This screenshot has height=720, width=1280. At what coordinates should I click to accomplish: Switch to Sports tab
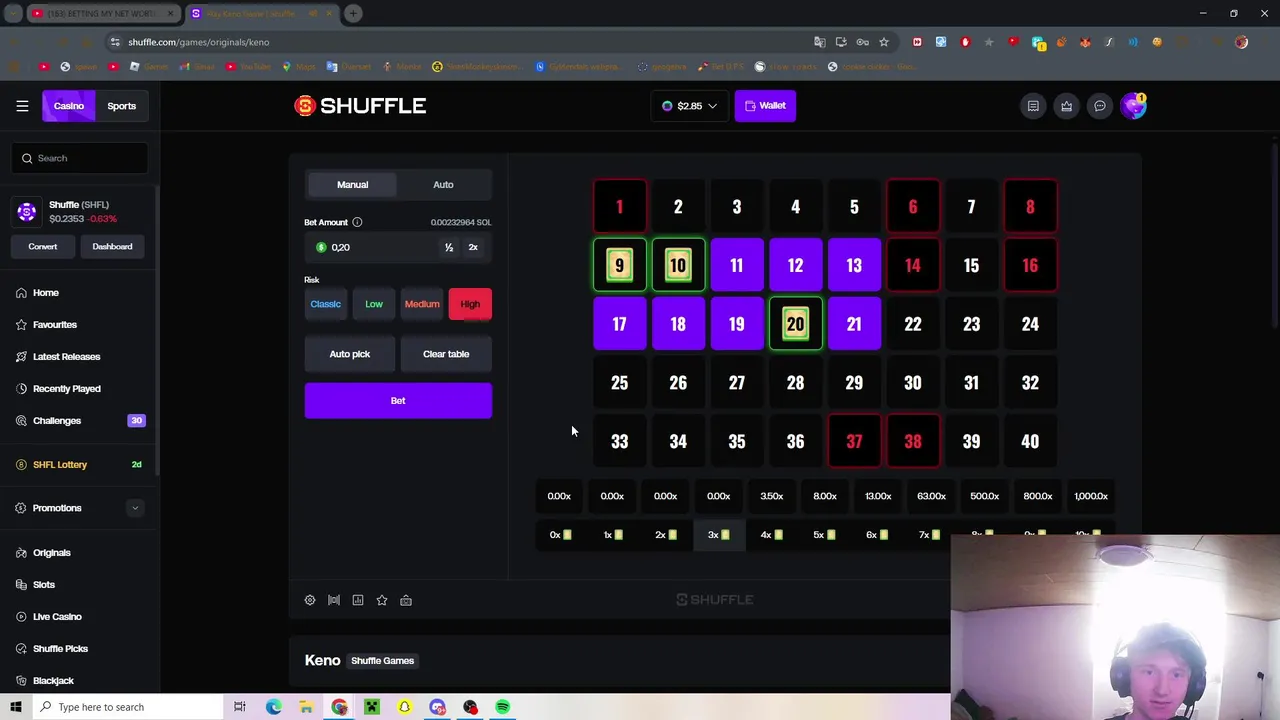(122, 105)
